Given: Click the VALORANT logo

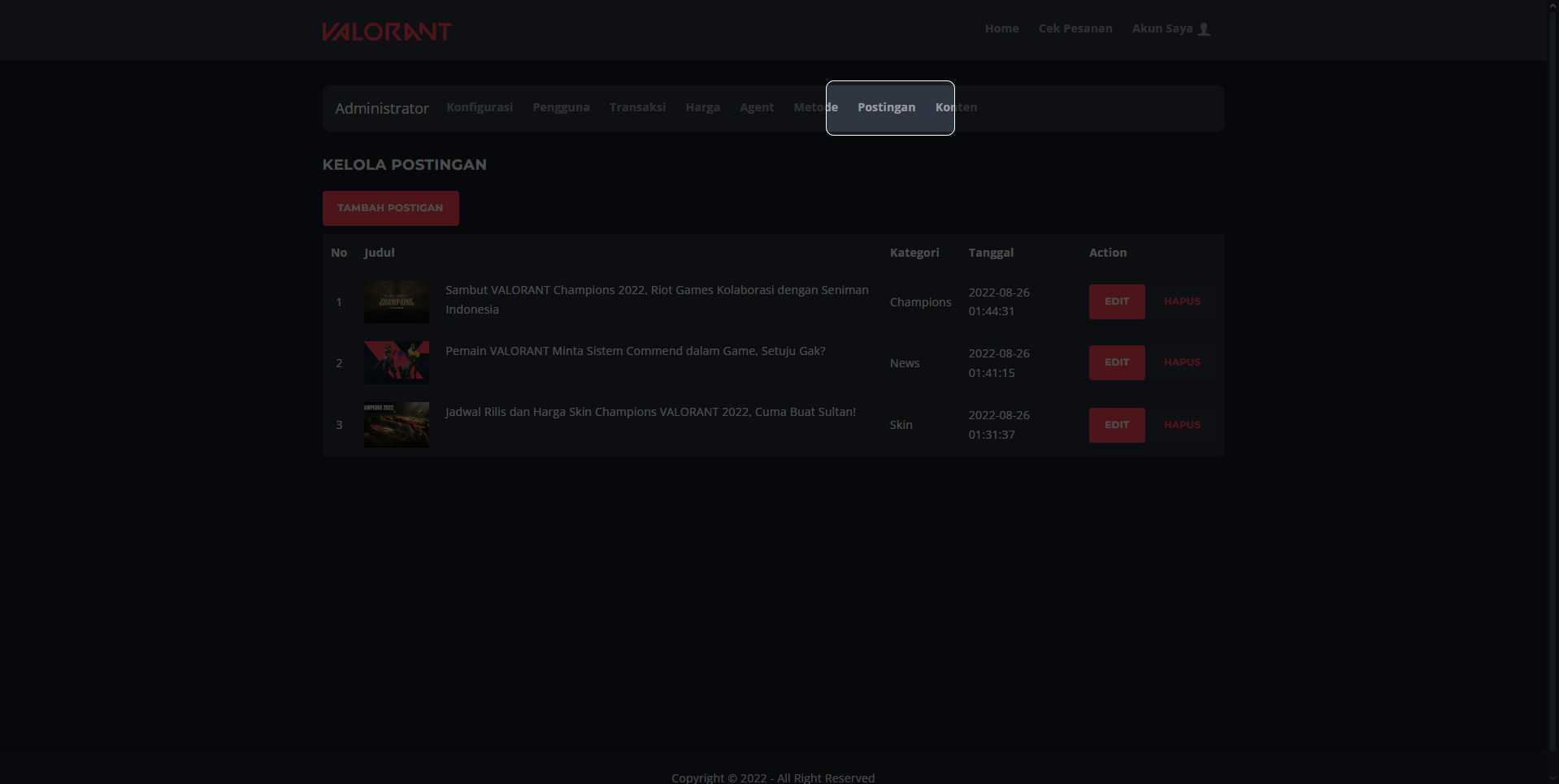Looking at the screenshot, I should [x=387, y=31].
